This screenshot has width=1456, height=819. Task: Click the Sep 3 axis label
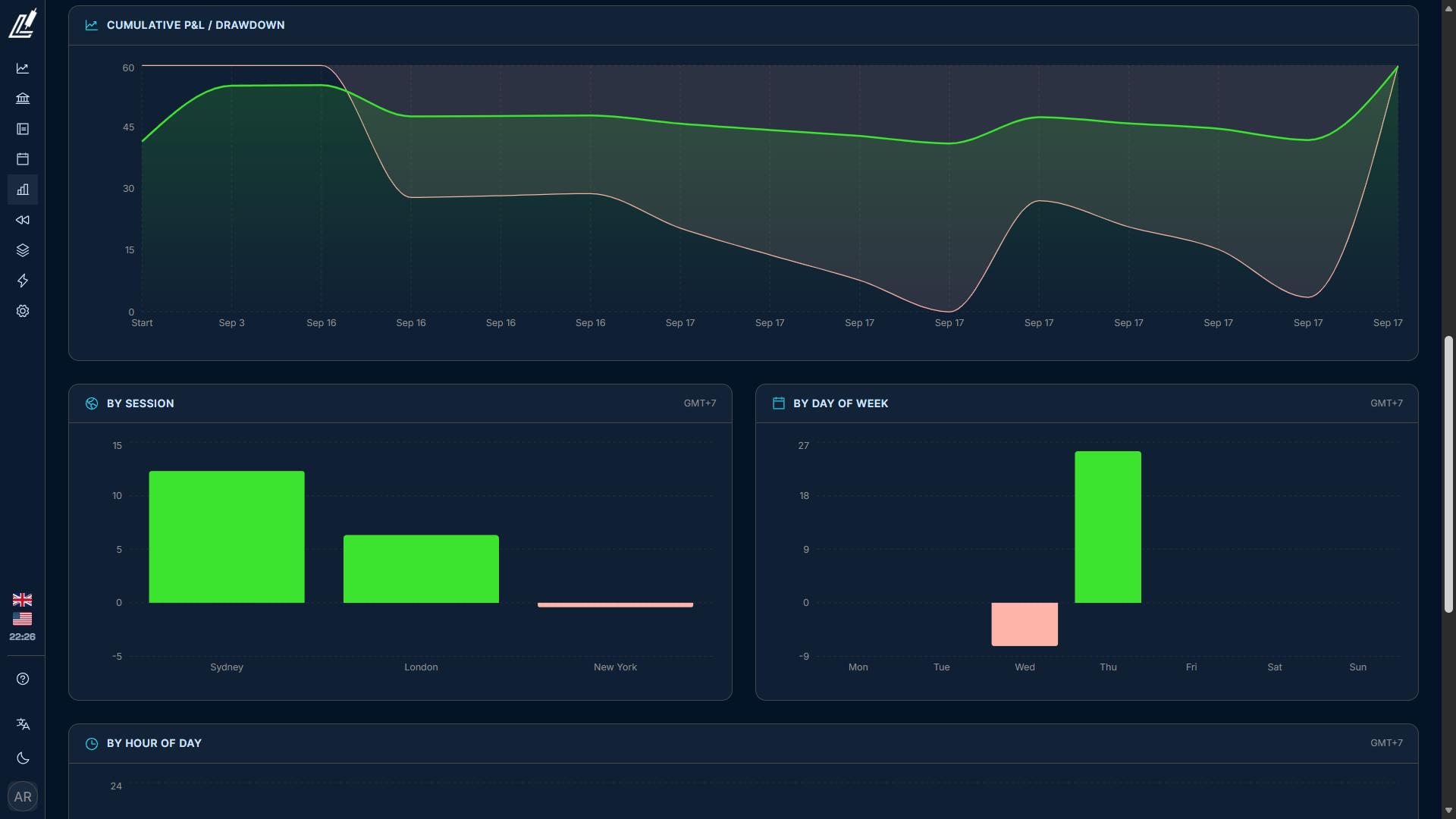pyautogui.click(x=231, y=323)
